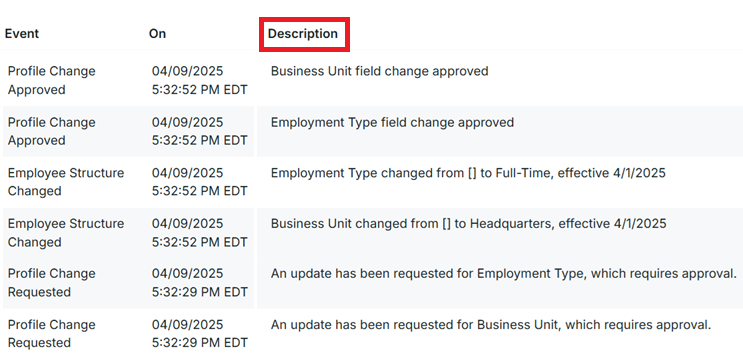
Task: Click the second Profile Change Approved event cell
Action: [52, 131]
